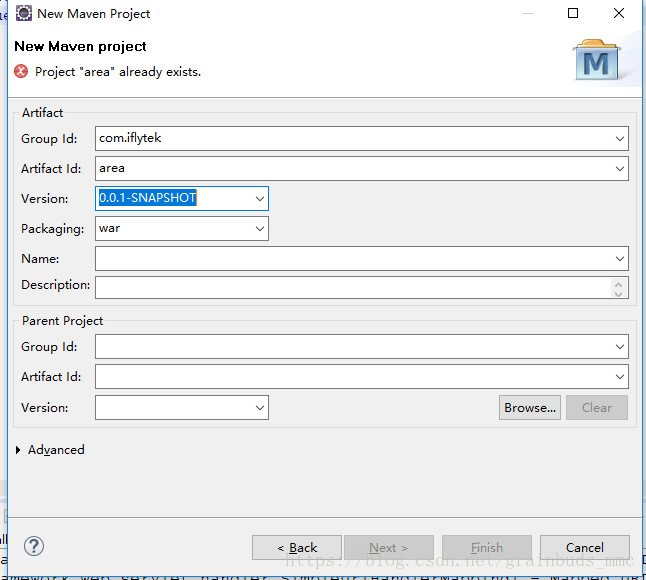646x580 pixels.
Task: Click the Eclipse icon in title bar
Action: coord(23,13)
